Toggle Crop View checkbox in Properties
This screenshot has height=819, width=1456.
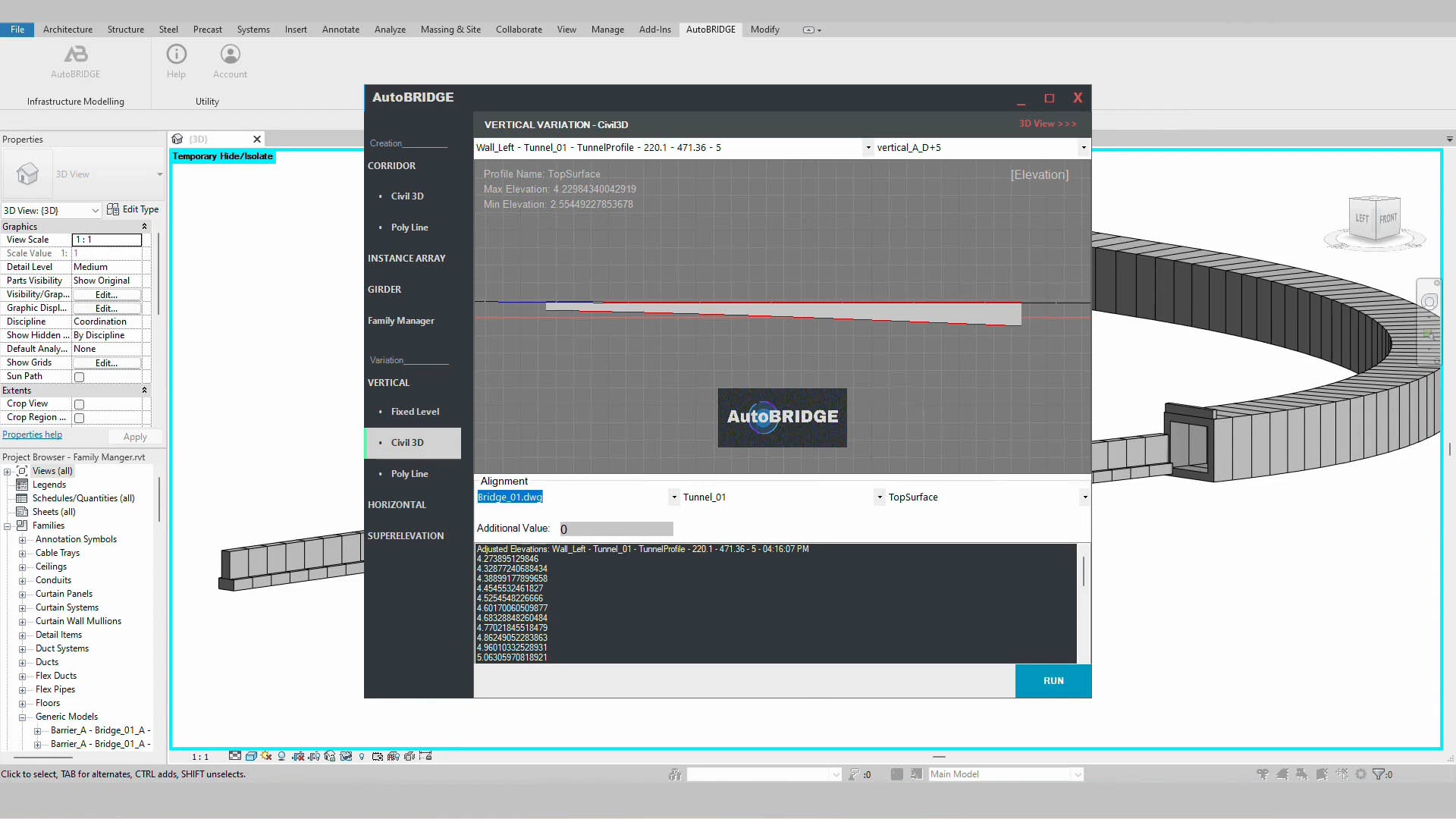[79, 404]
